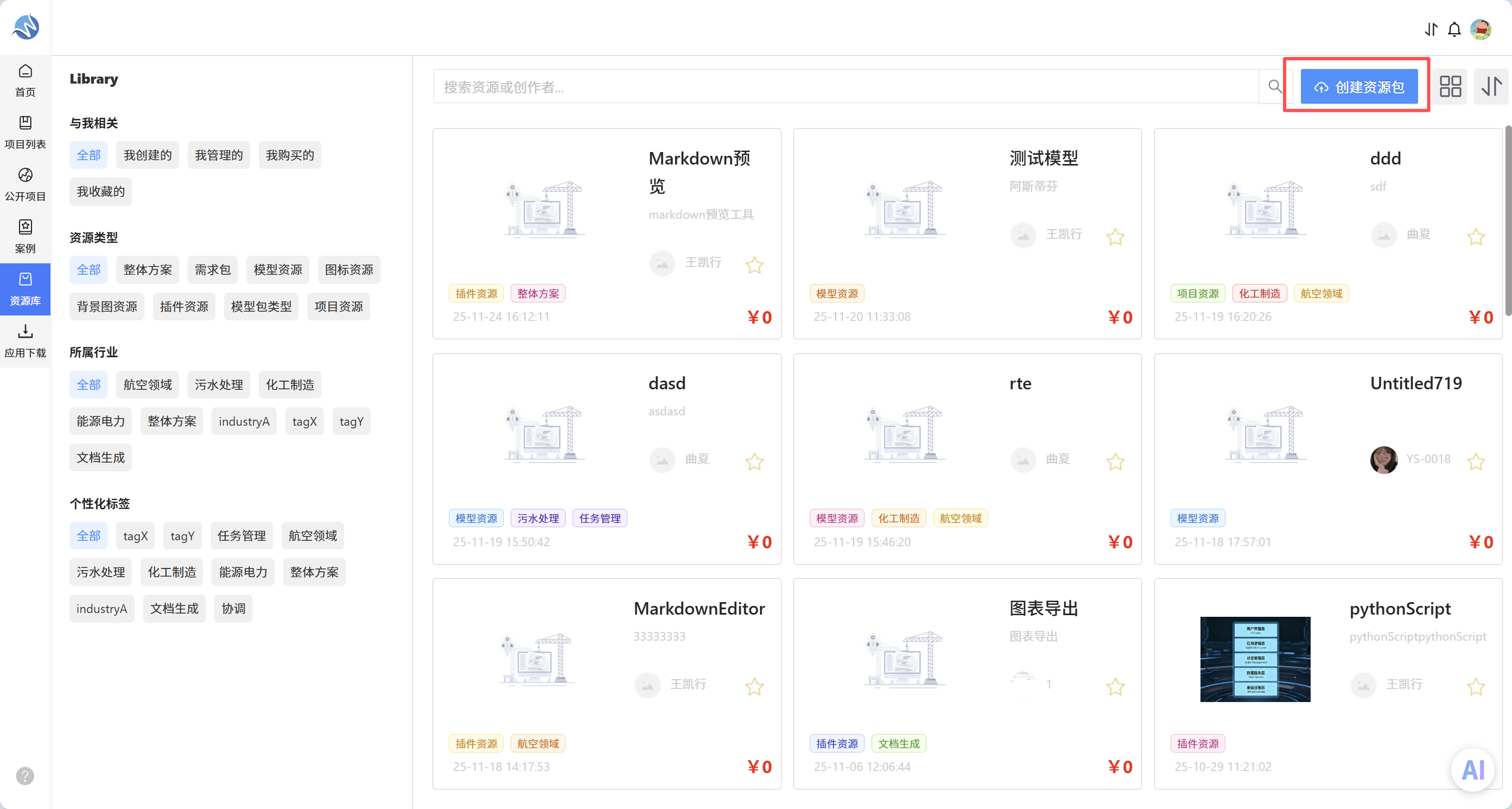The width and height of the screenshot is (1512, 809).
Task: Open 应用下载 in the sidebar
Action: click(26, 341)
